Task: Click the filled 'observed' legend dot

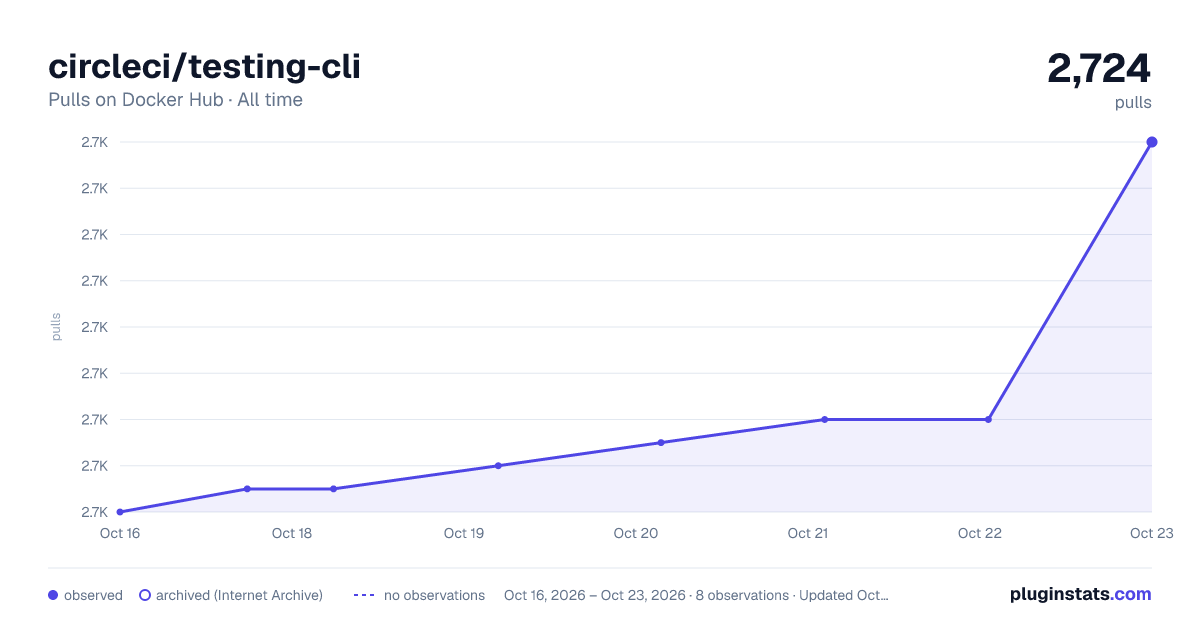Action: [x=53, y=595]
